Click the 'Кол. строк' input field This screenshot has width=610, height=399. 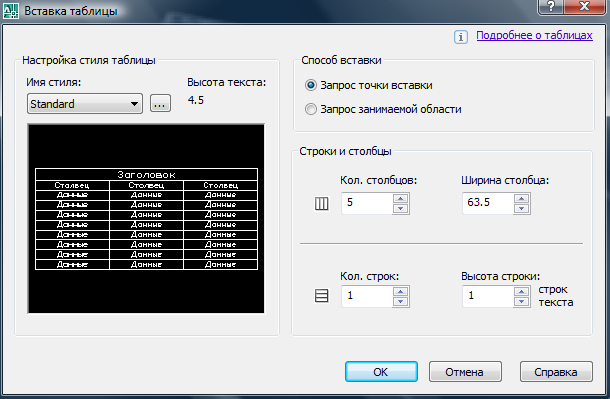pyautogui.click(x=367, y=296)
